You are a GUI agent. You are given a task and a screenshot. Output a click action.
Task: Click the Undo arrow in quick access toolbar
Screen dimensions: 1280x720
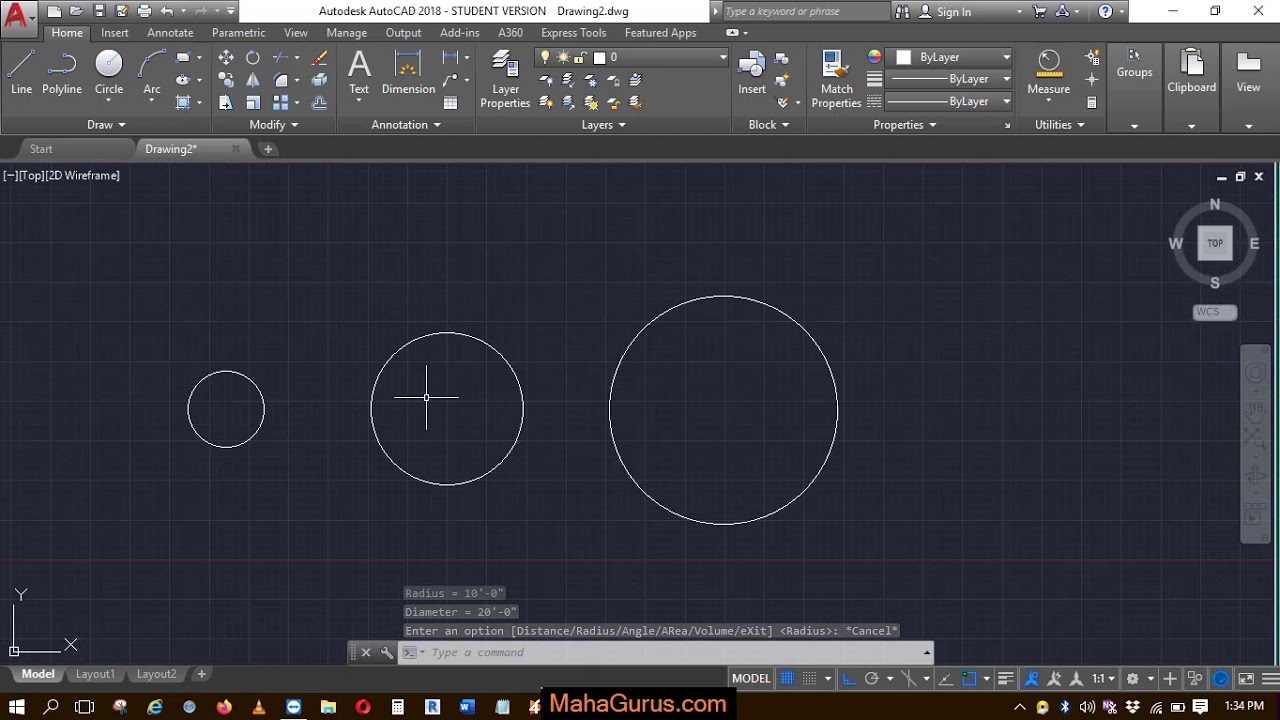(x=167, y=11)
